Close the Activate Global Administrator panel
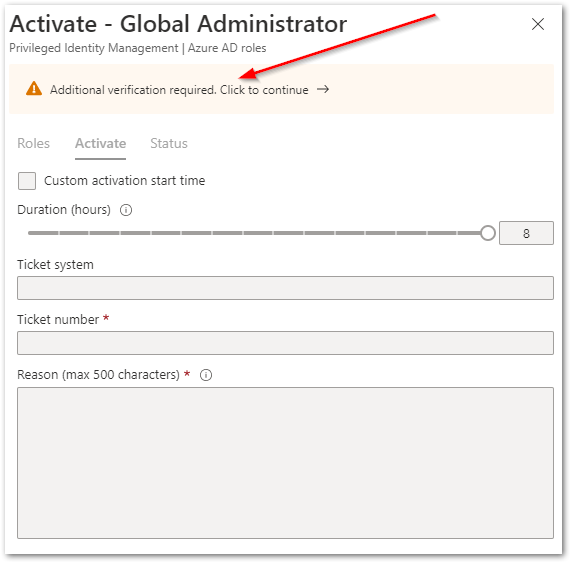This screenshot has height=563, width=571. [537, 24]
